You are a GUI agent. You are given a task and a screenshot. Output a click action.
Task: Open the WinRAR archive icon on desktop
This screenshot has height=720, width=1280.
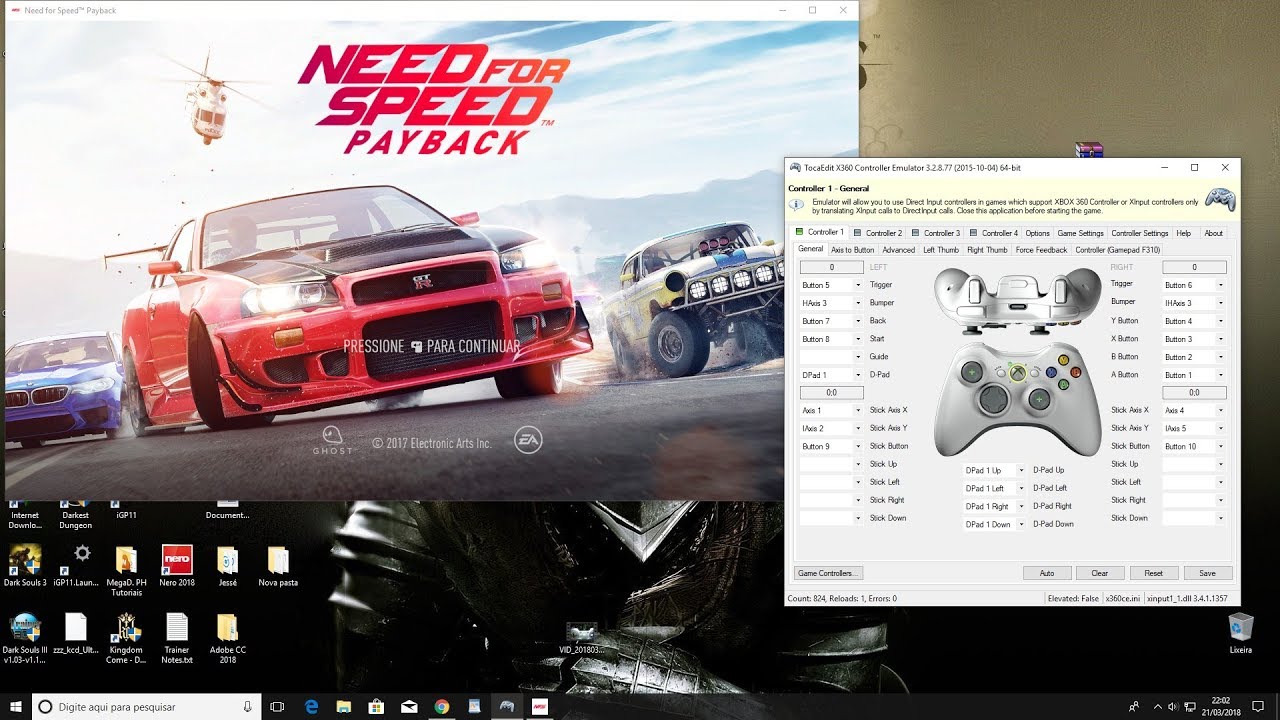1089,151
